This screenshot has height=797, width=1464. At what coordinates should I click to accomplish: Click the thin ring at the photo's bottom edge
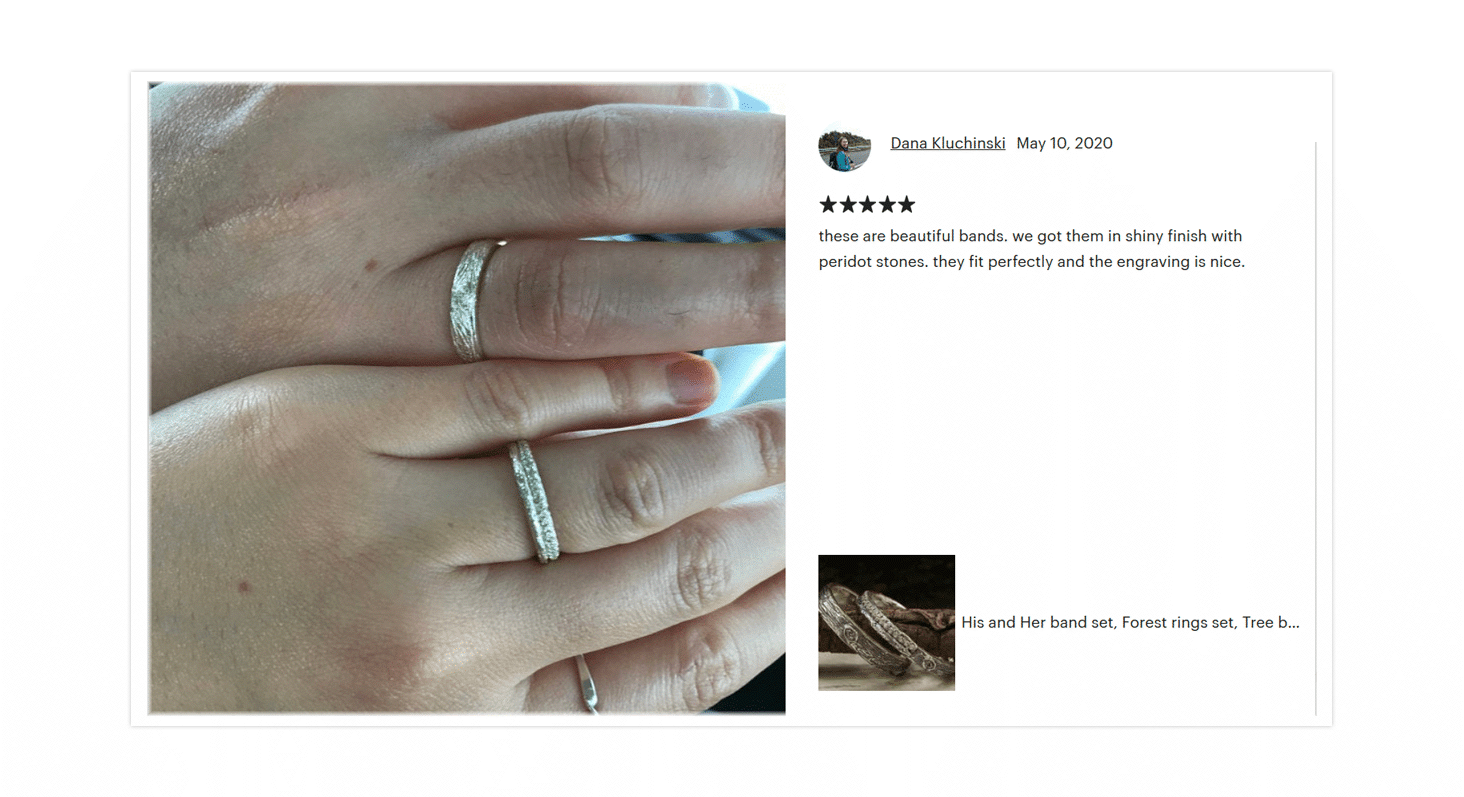[589, 684]
